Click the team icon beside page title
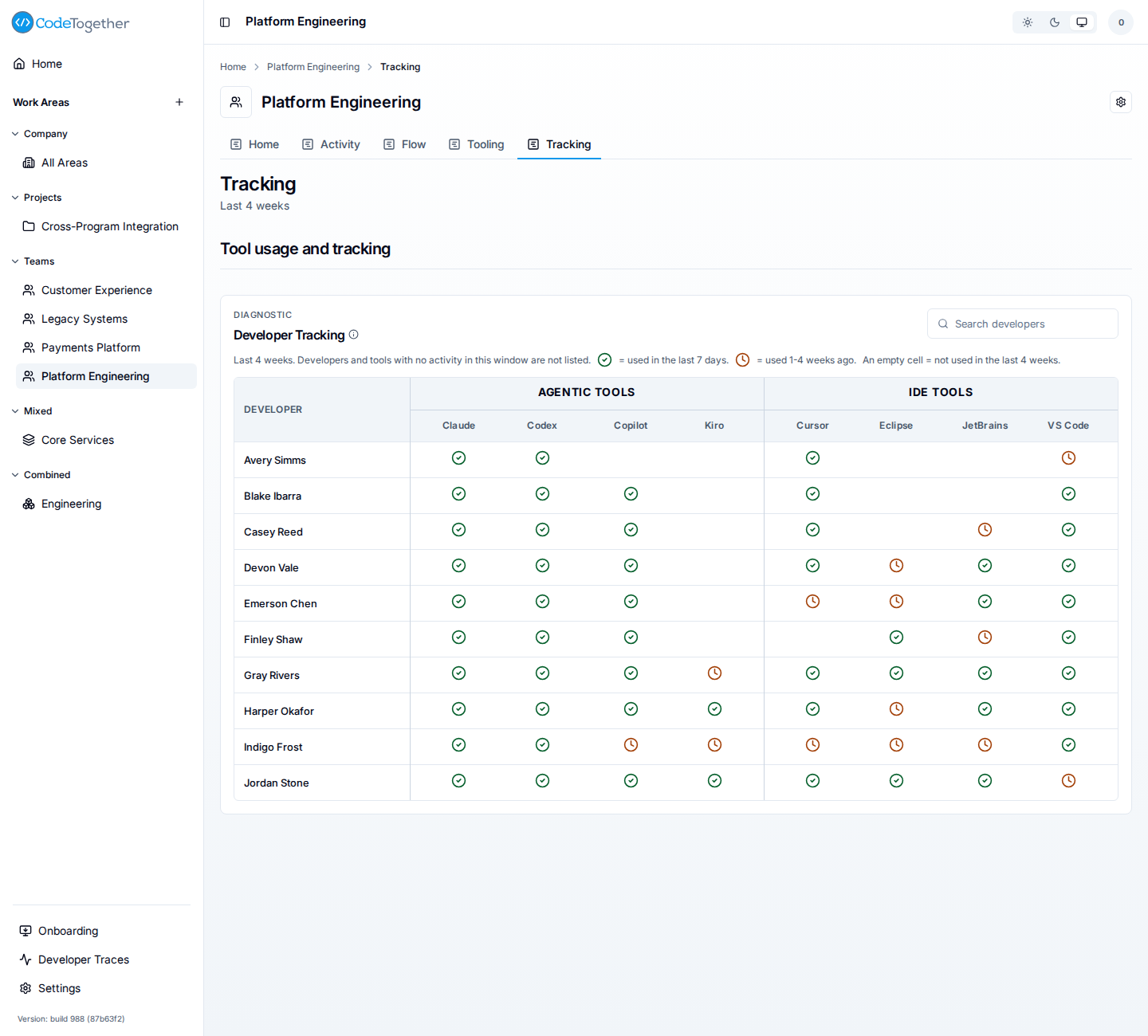The image size is (1148, 1036). (x=236, y=102)
